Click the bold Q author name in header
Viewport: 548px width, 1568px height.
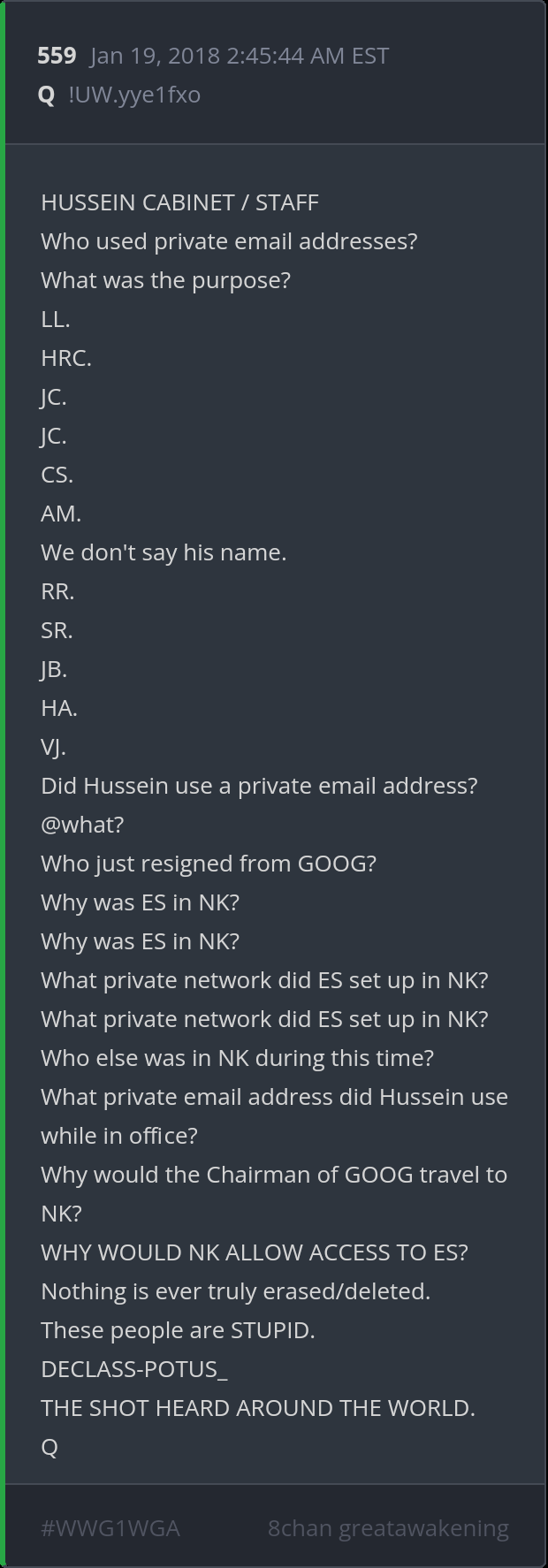[x=47, y=95]
